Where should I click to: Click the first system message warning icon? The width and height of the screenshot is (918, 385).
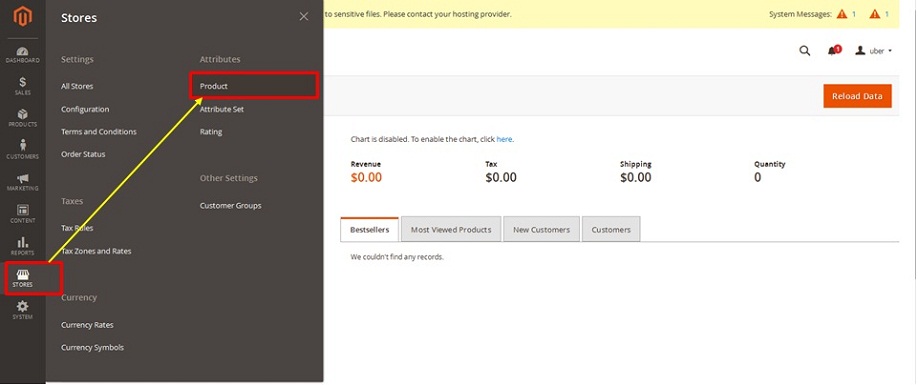(842, 14)
